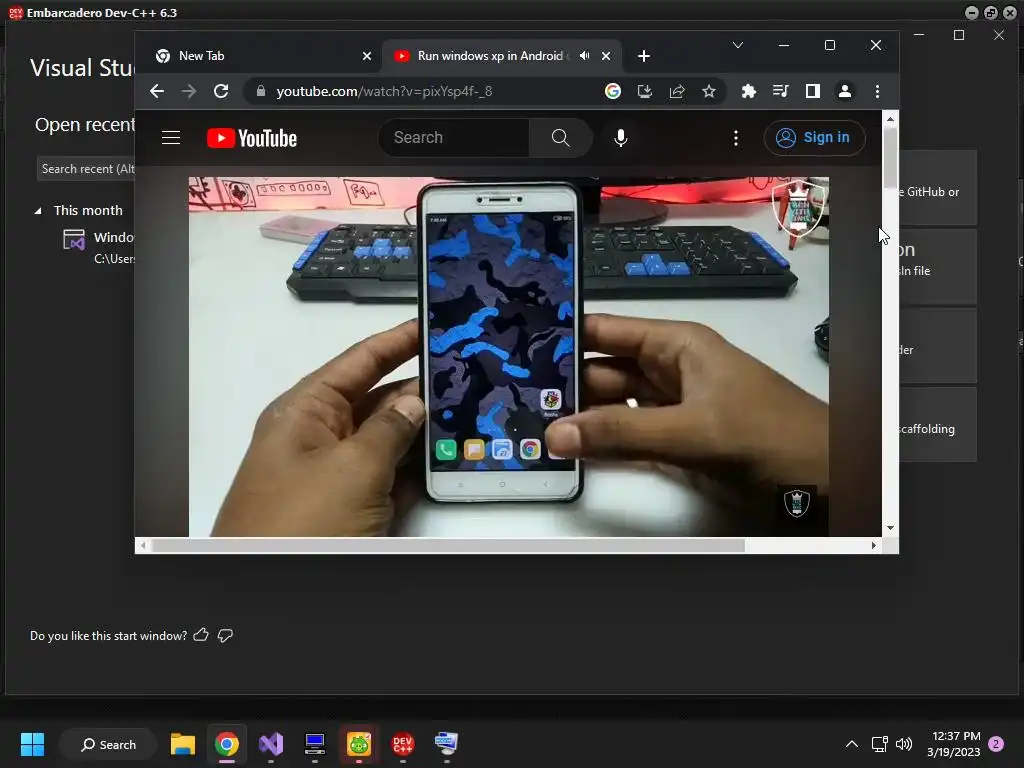Click the vertical scrollbar down arrow
Image resolution: width=1024 pixels, height=768 pixels.
point(889,528)
